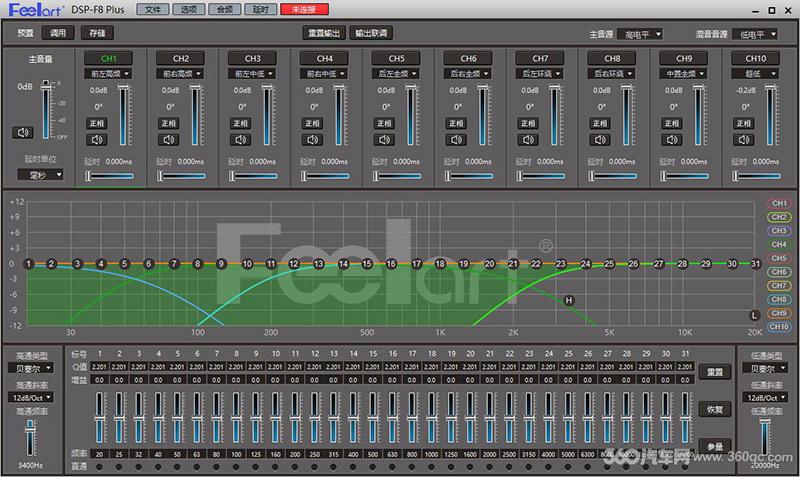Click the master volume slider handle
The width and height of the screenshot is (800, 477).
tap(46, 85)
